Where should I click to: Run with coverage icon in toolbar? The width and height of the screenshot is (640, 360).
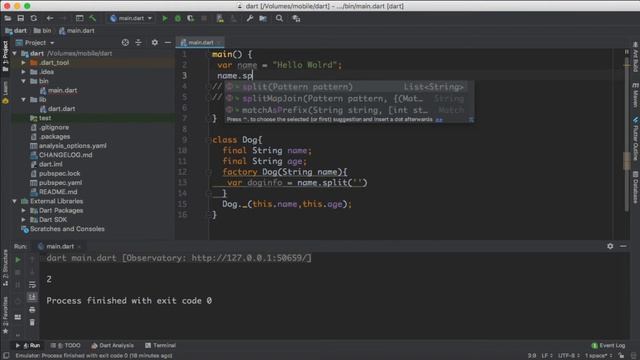[x=191, y=18]
